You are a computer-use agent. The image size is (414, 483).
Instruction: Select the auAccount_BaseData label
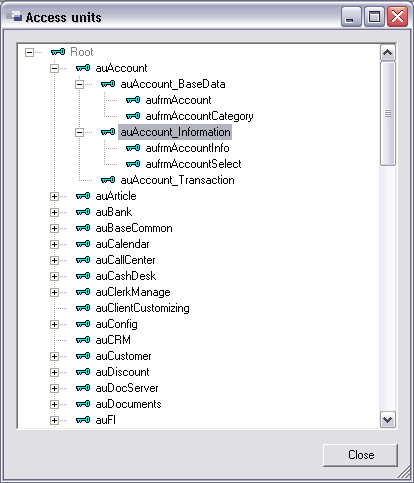[x=173, y=84]
